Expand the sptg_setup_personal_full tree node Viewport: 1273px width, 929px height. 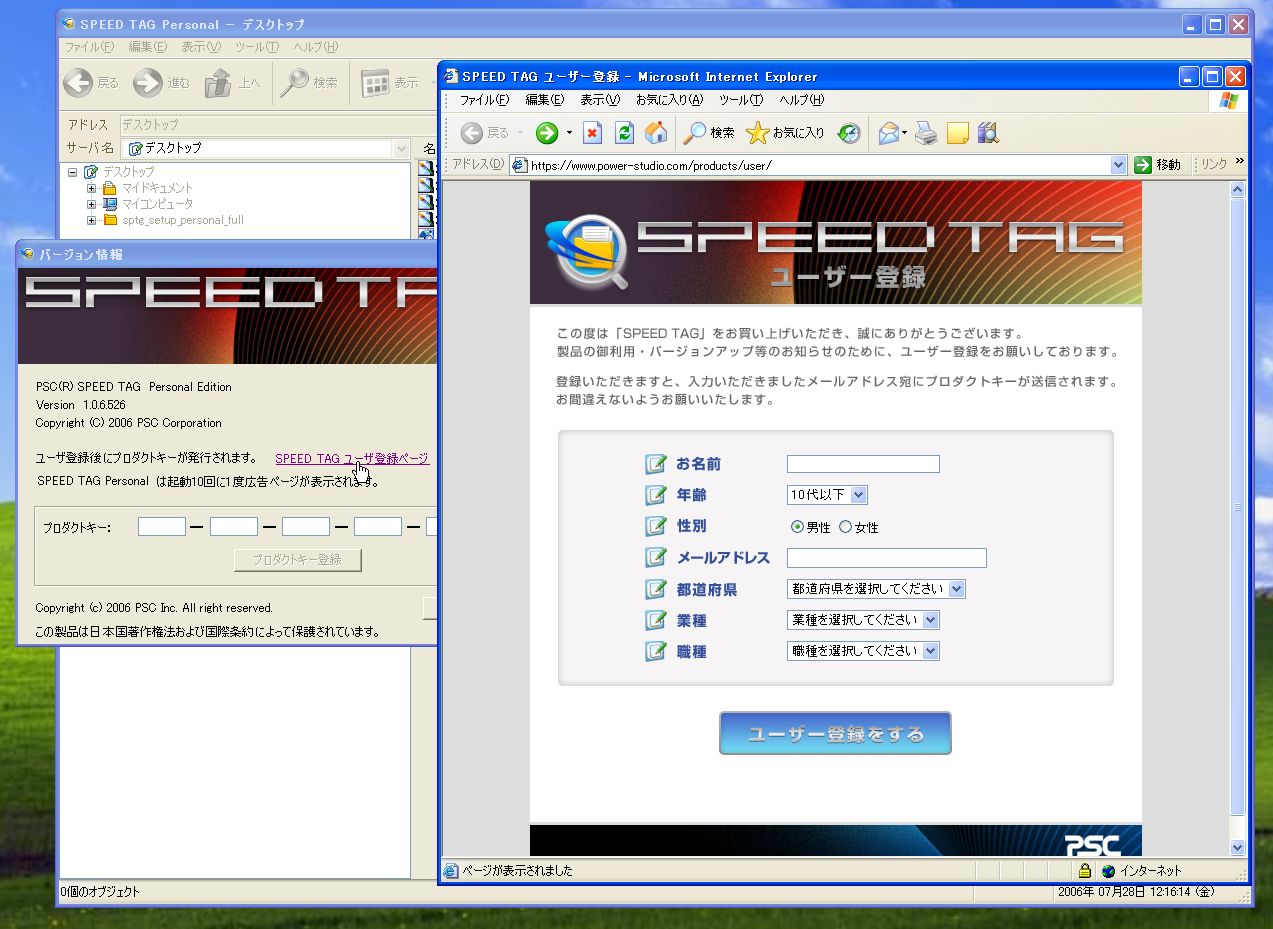pos(91,220)
